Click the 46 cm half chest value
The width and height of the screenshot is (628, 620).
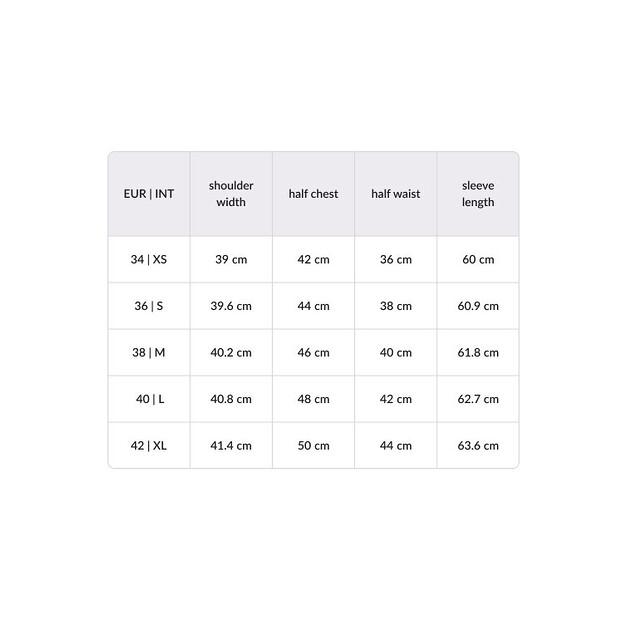pyautogui.click(x=314, y=352)
